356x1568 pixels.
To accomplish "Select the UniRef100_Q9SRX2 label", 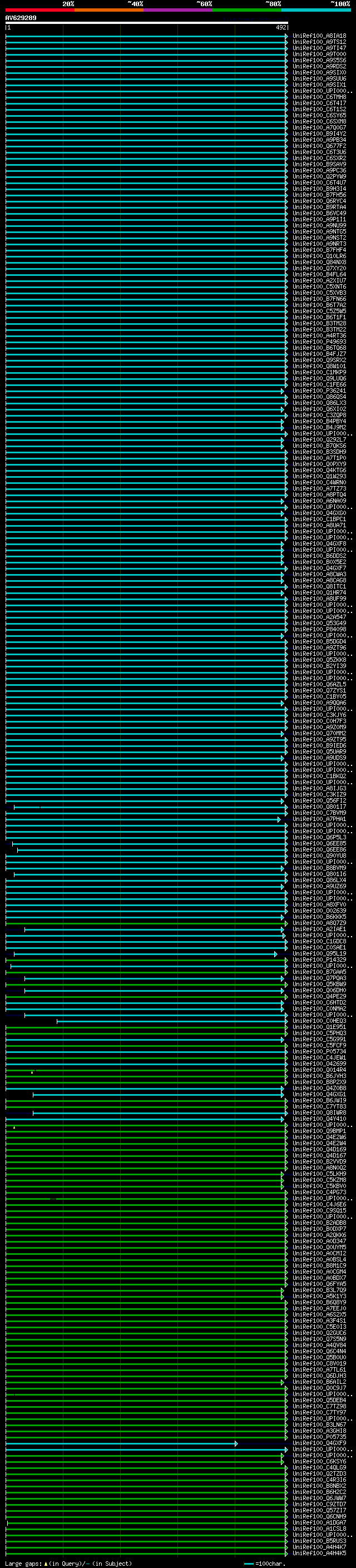I will pos(319,360).
